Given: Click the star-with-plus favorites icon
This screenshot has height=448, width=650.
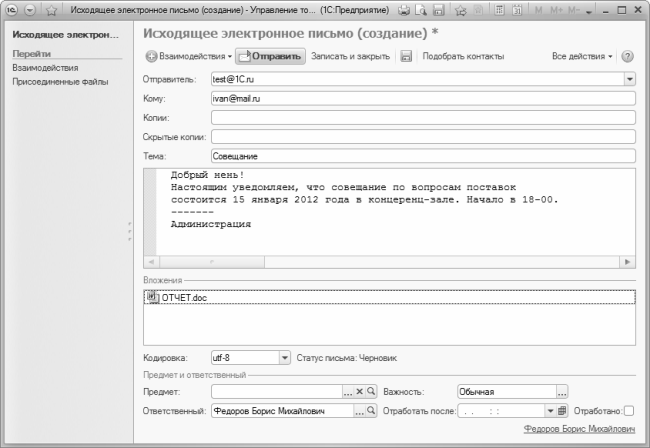Looking at the screenshot, I should 461,10.
